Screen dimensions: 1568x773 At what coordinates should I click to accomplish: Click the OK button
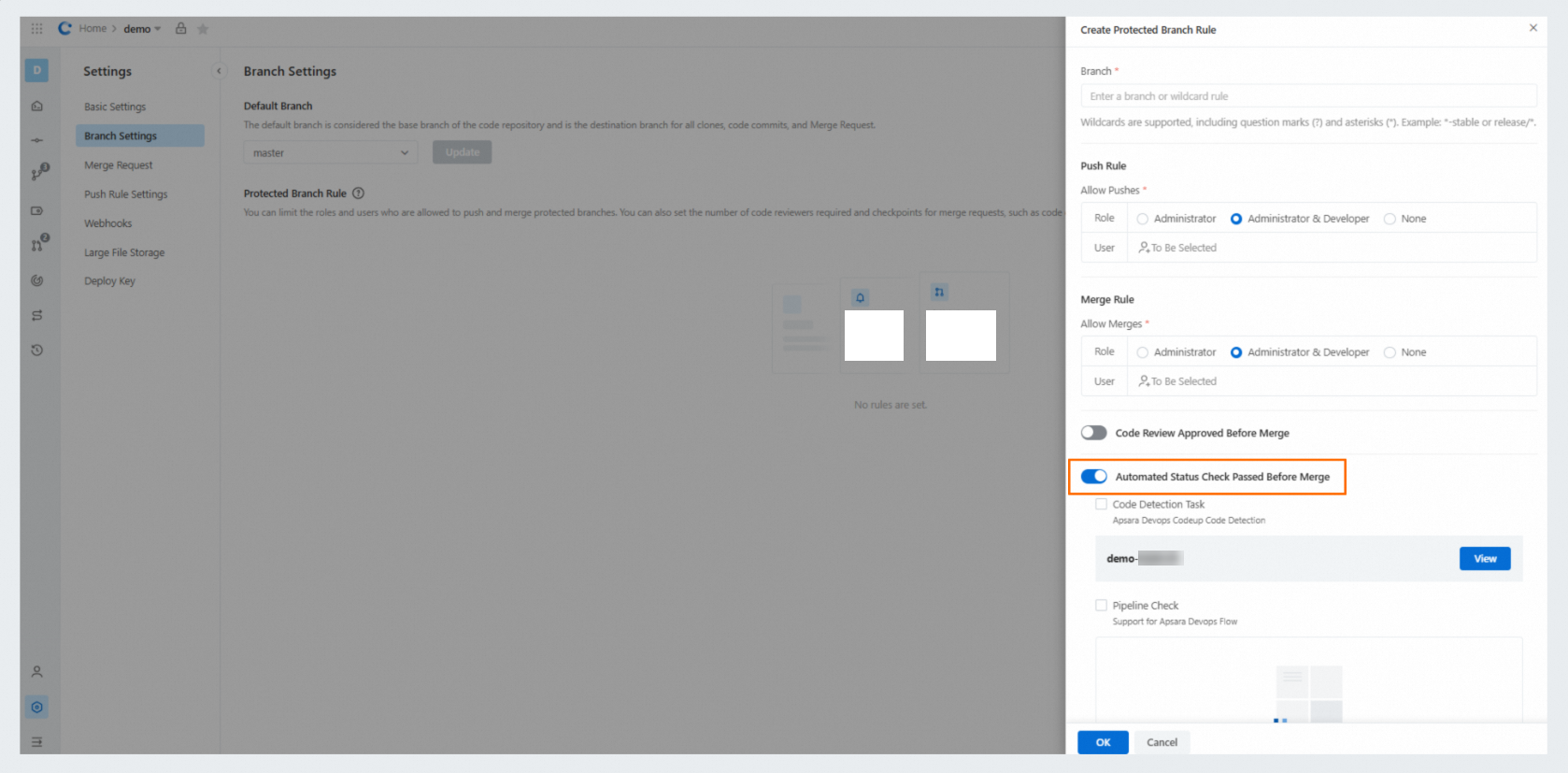point(1103,742)
